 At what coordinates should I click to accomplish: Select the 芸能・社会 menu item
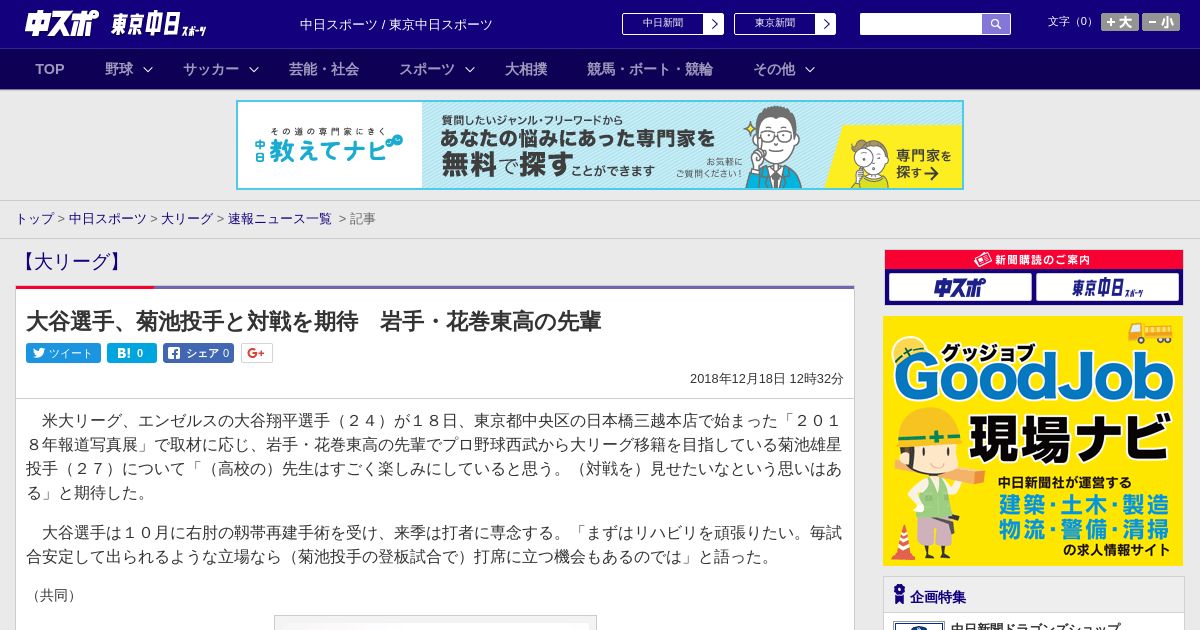324,69
